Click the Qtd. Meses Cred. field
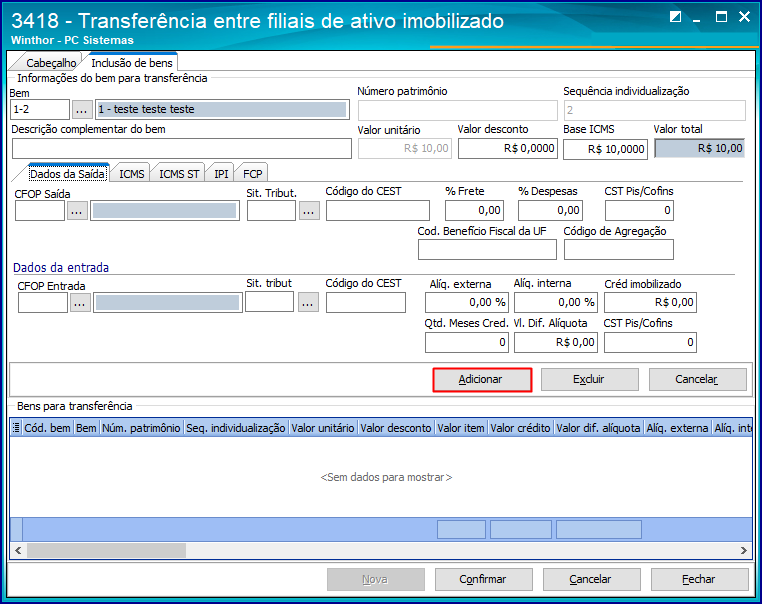The image size is (762, 604). (467, 343)
